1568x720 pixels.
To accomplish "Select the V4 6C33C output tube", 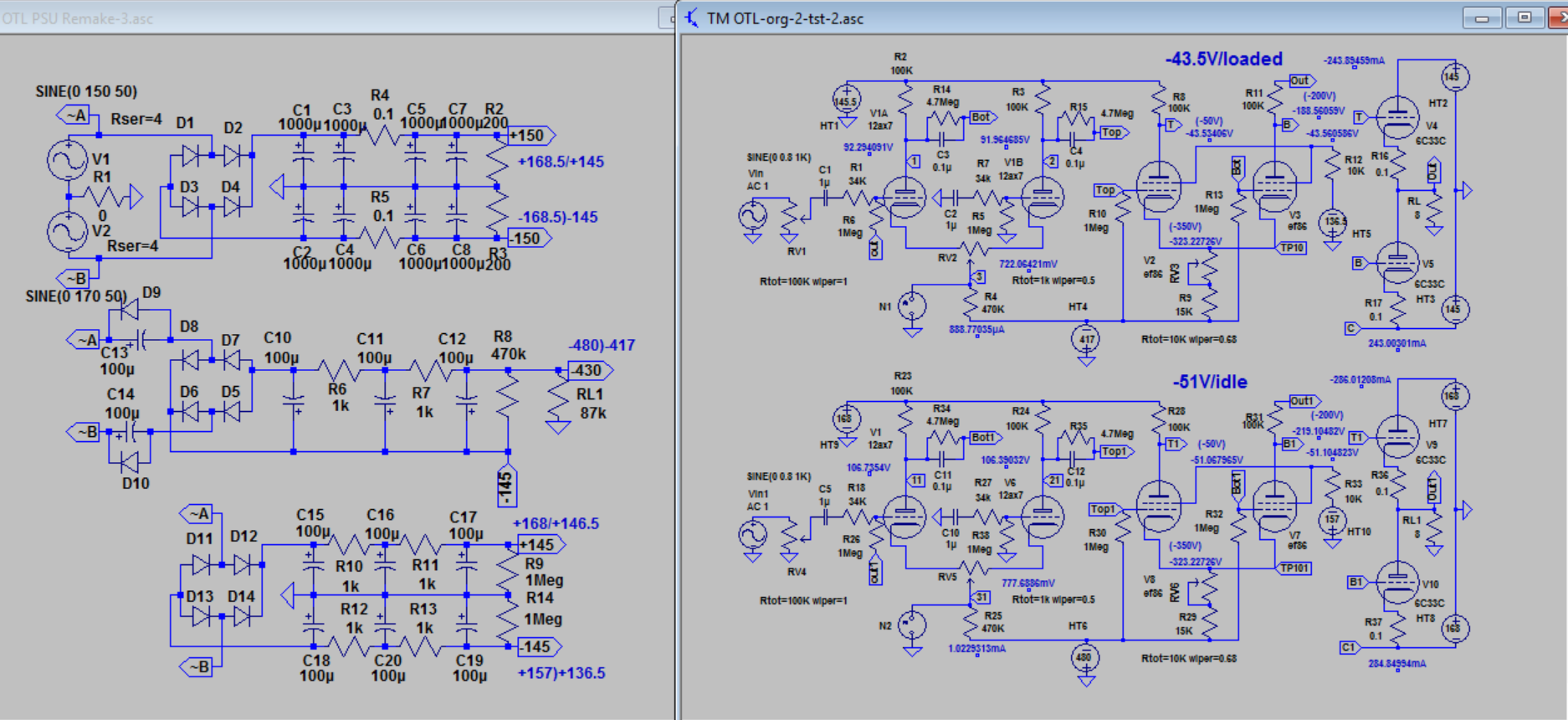I will 1396,118.
